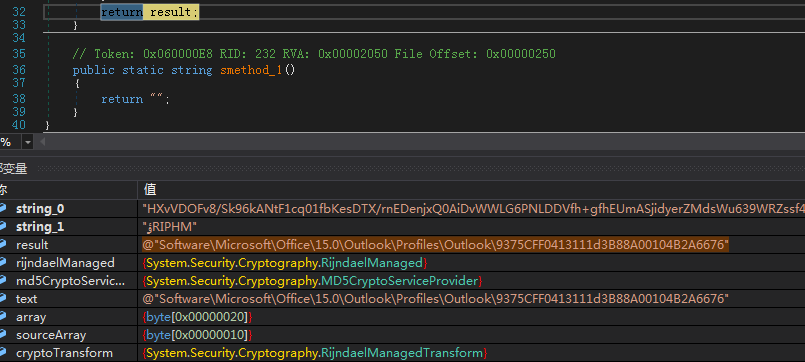Click the horizontal scrollbar left arrow

click(x=42, y=142)
